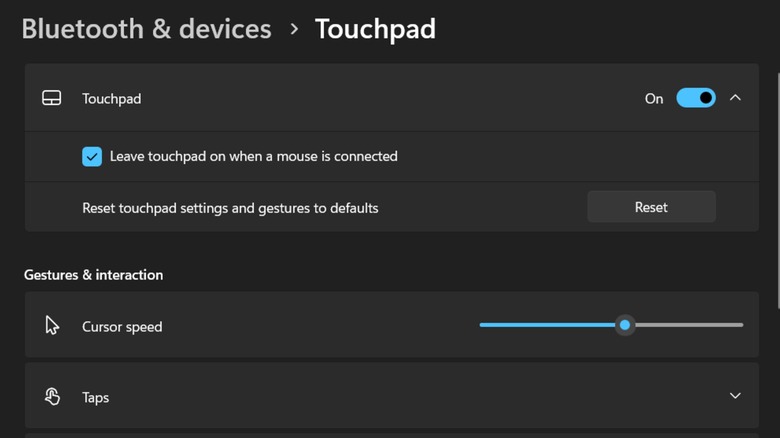780x438 pixels.
Task: Go back to Bluetooth & devices
Action: pyautogui.click(x=146, y=29)
